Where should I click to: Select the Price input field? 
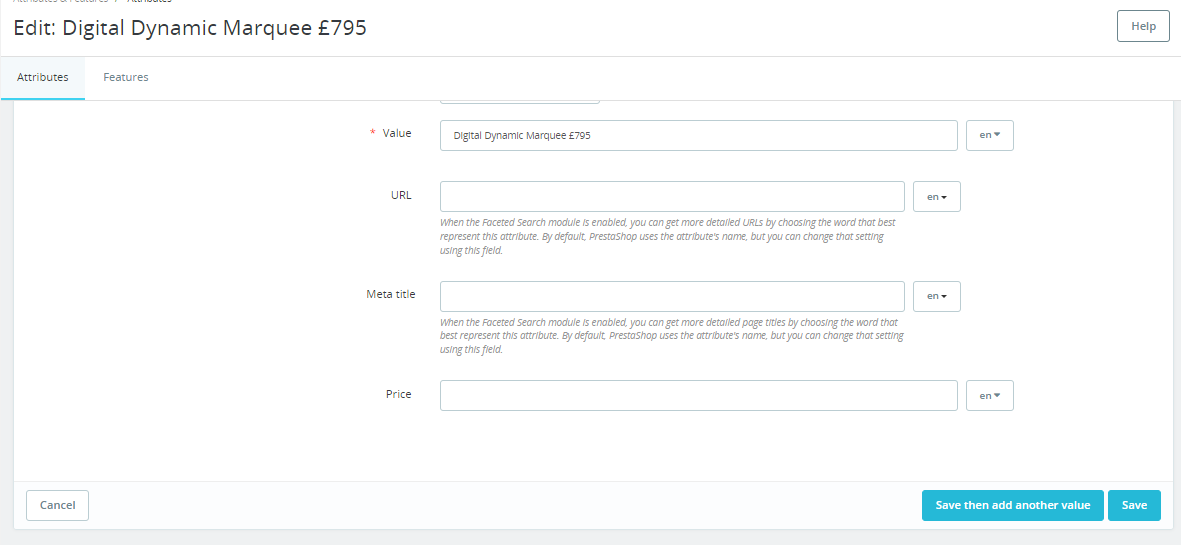[698, 395]
